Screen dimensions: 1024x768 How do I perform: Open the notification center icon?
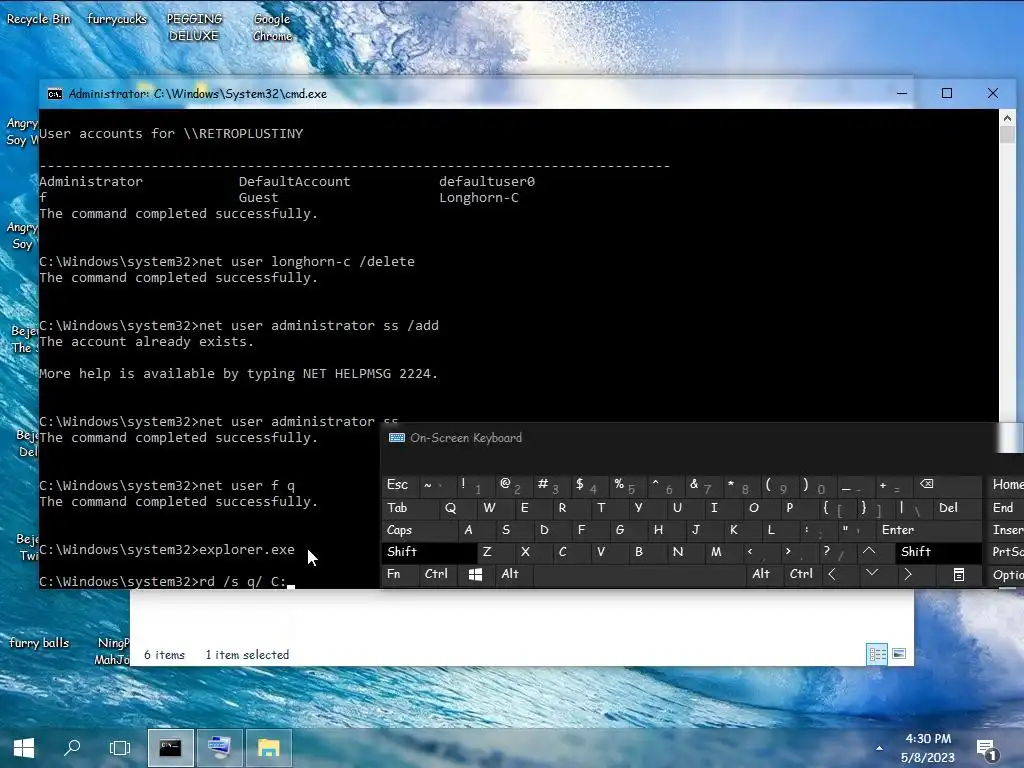(986, 750)
